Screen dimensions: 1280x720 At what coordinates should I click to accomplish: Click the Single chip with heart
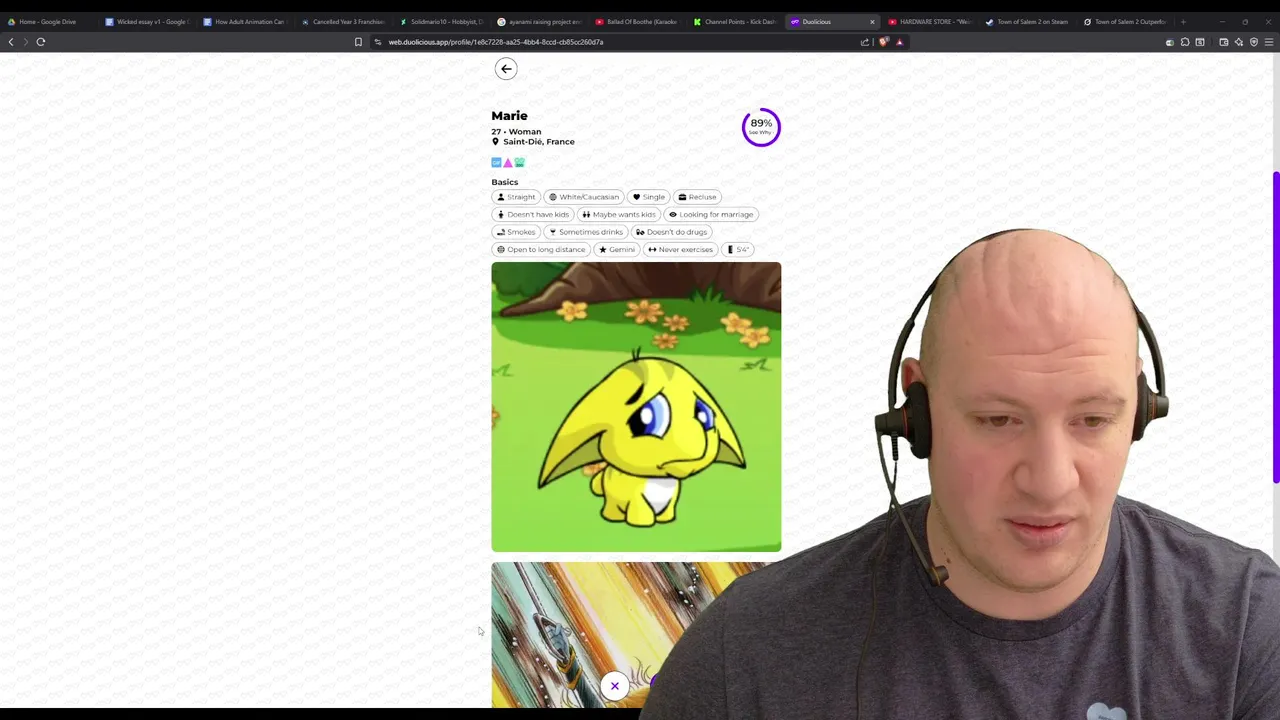pos(649,197)
